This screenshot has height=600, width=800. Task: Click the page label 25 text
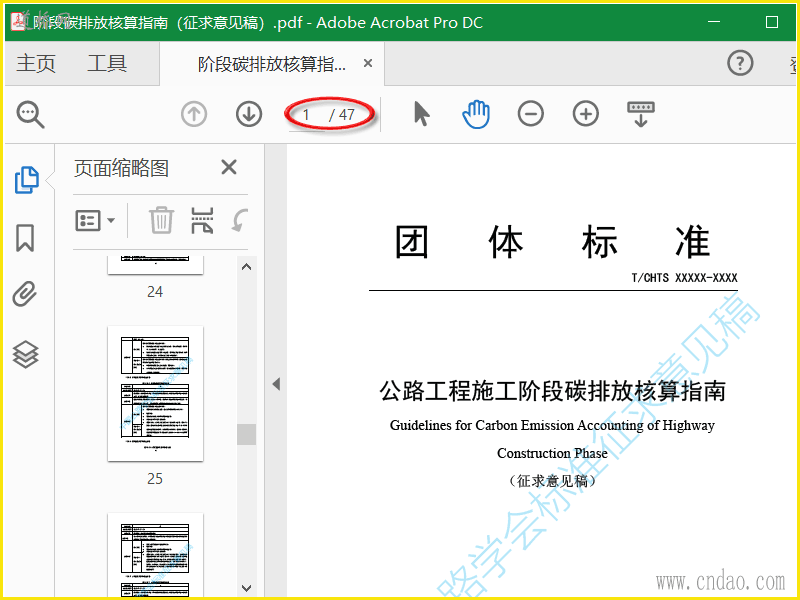click(x=155, y=479)
